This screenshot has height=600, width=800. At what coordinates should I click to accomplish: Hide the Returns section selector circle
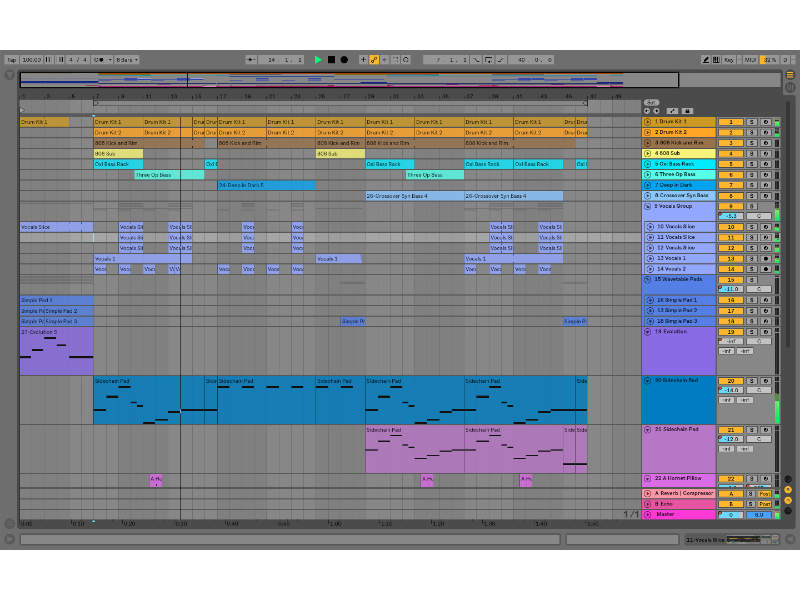788,490
